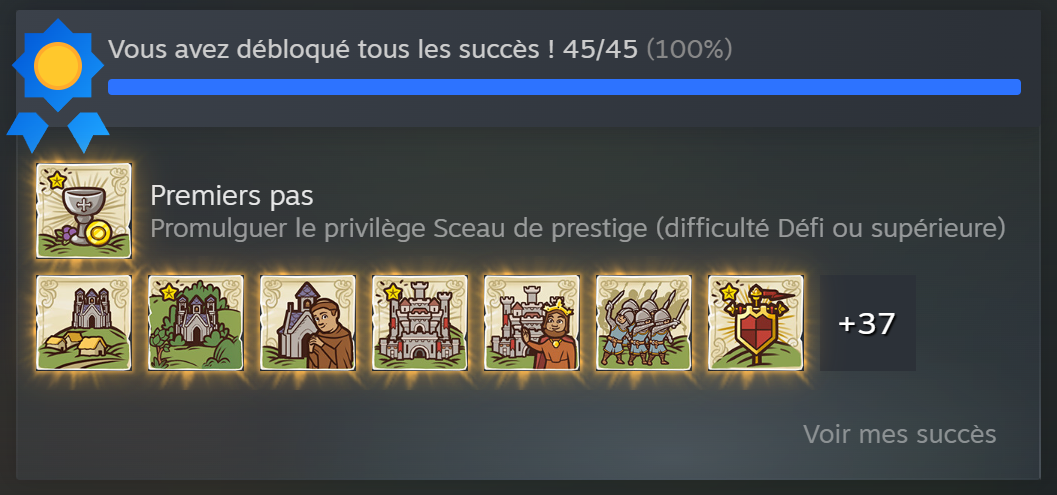Open the Voir mes succès link
1057x495 pixels.
(x=899, y=434)
